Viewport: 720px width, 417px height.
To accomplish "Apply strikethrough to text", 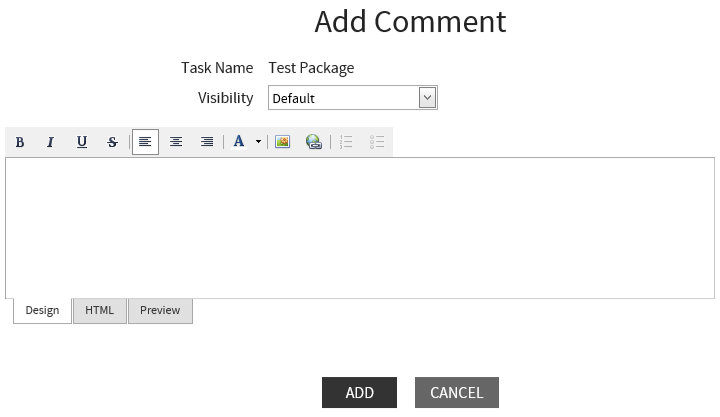I will point(112,142).
